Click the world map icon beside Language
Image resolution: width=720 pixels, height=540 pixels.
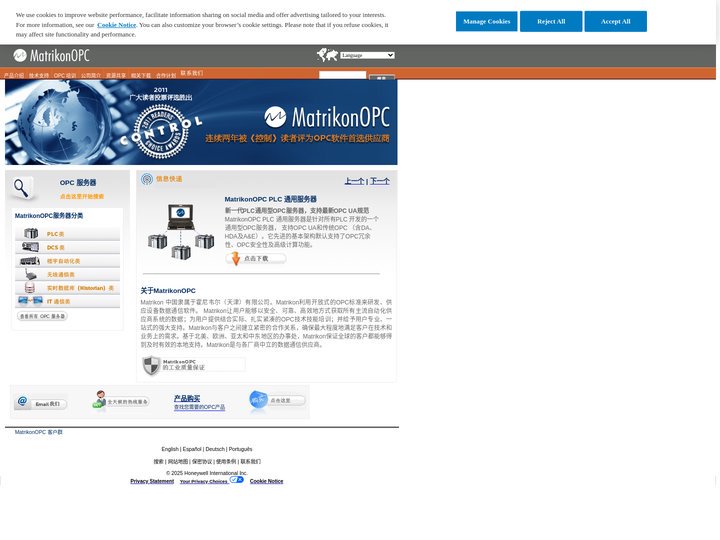(x=327, y=55)
